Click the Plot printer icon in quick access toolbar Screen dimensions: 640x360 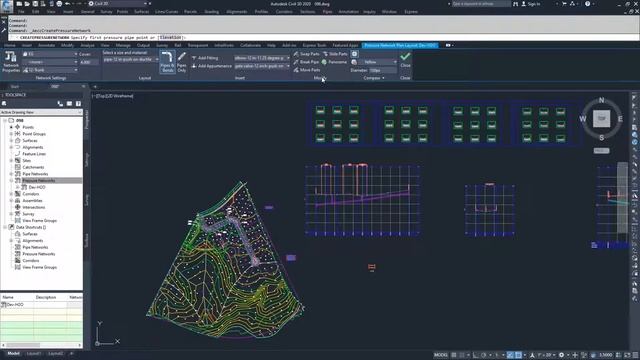(x=59, y=4)
